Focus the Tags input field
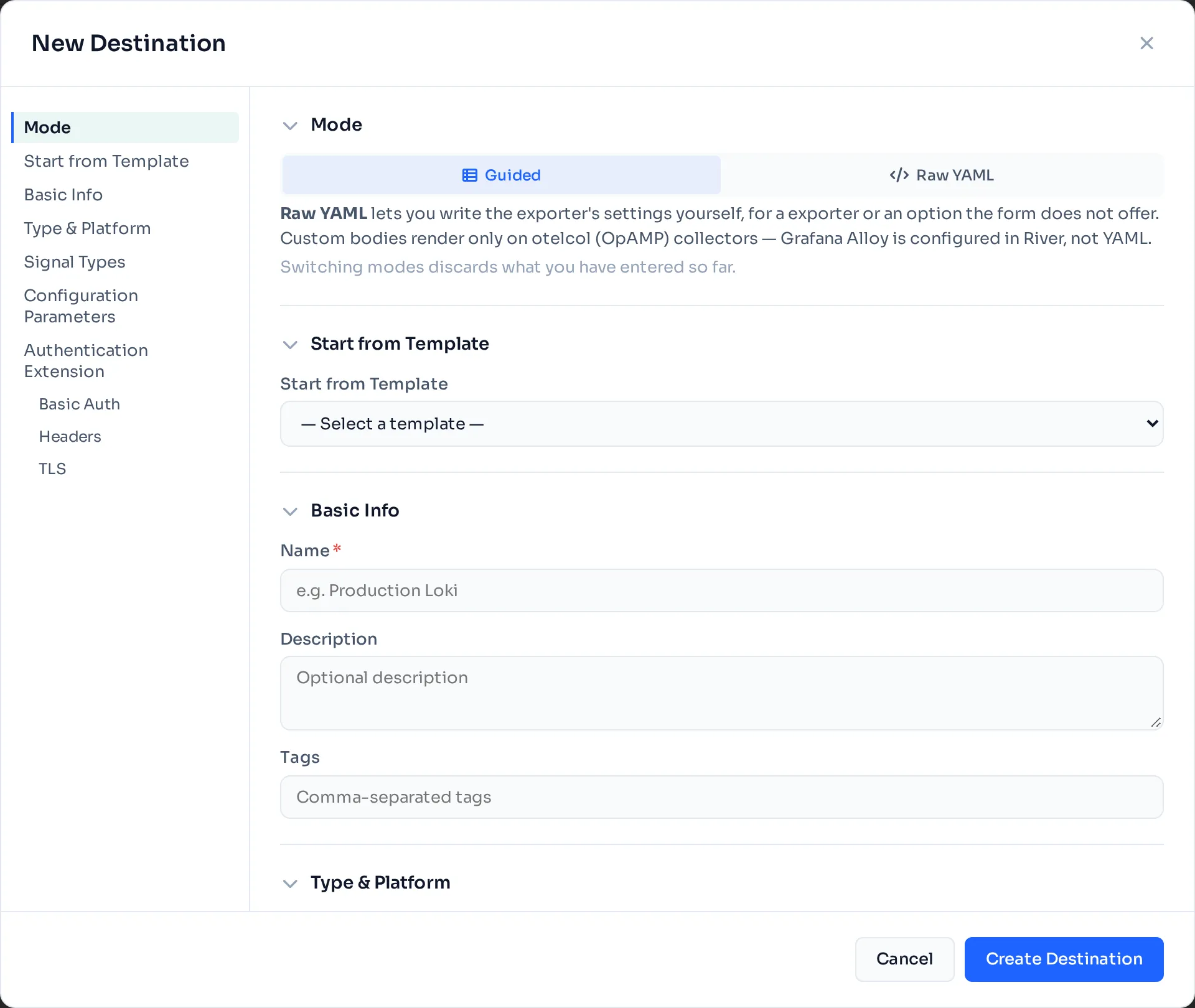This screenshot has height=1008, width=1195. (x=722, y=797)
